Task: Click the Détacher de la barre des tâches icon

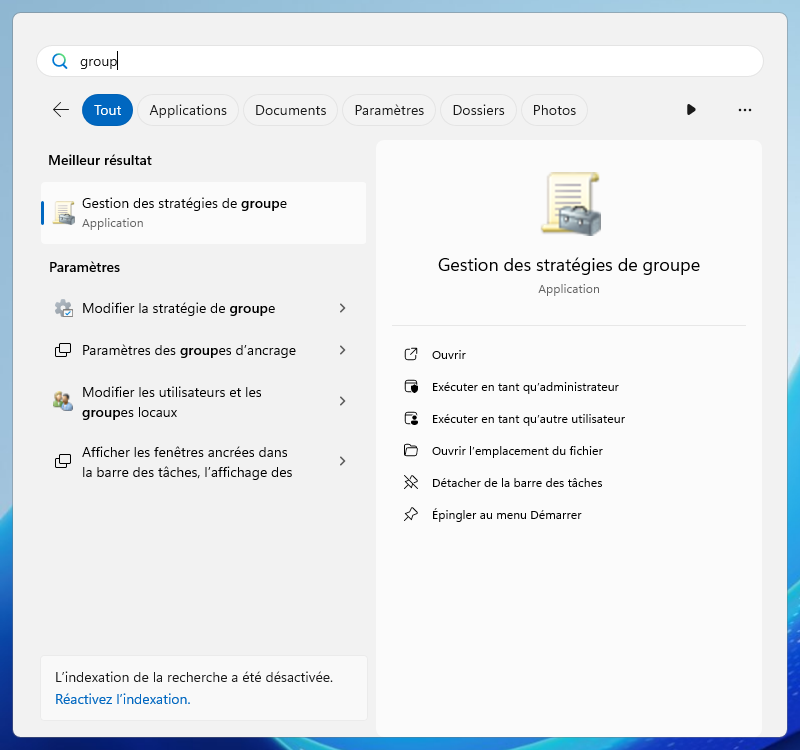Action: [410, 483]
